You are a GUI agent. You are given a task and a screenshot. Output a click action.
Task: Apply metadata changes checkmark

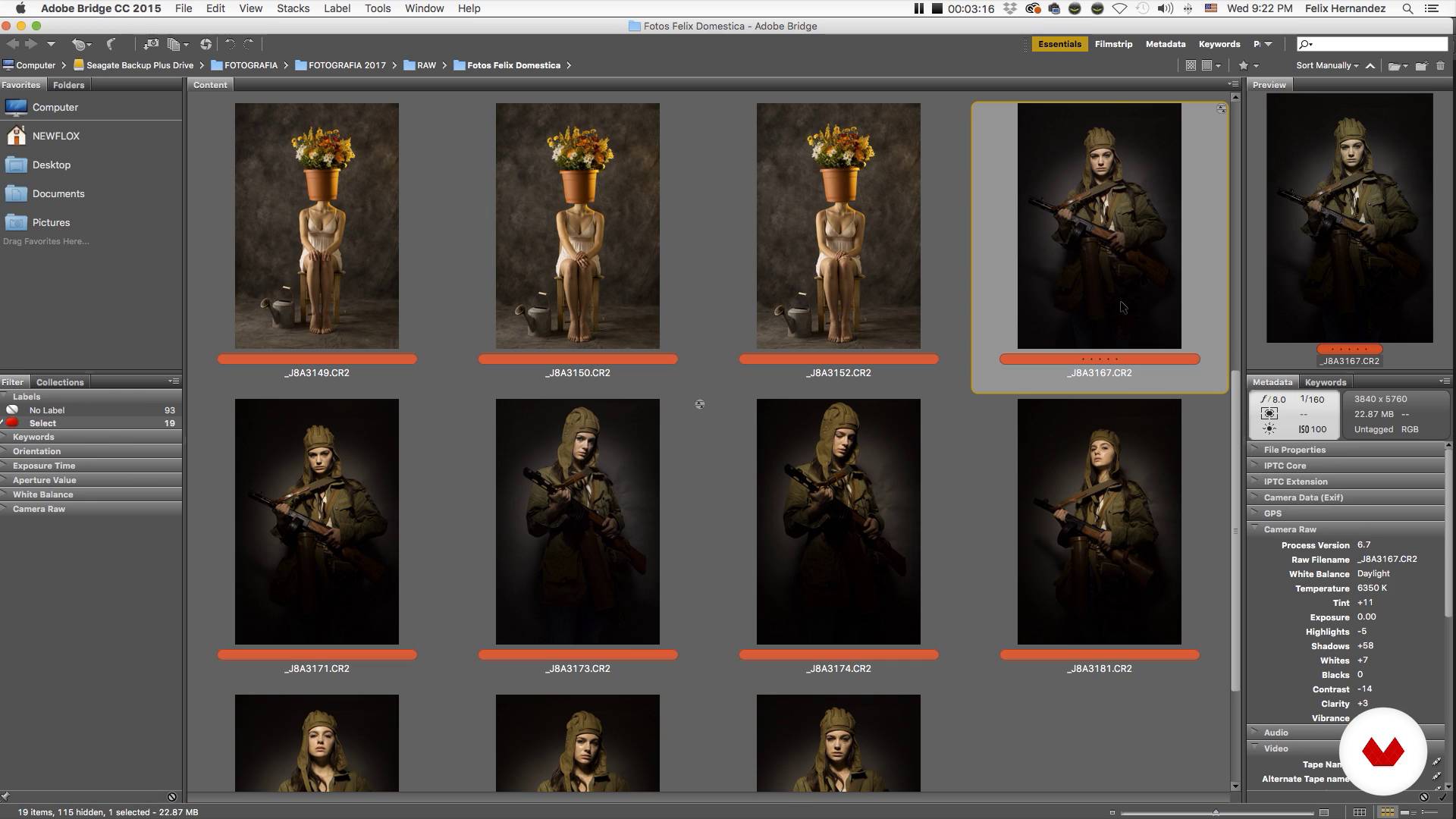(1442, 797)
